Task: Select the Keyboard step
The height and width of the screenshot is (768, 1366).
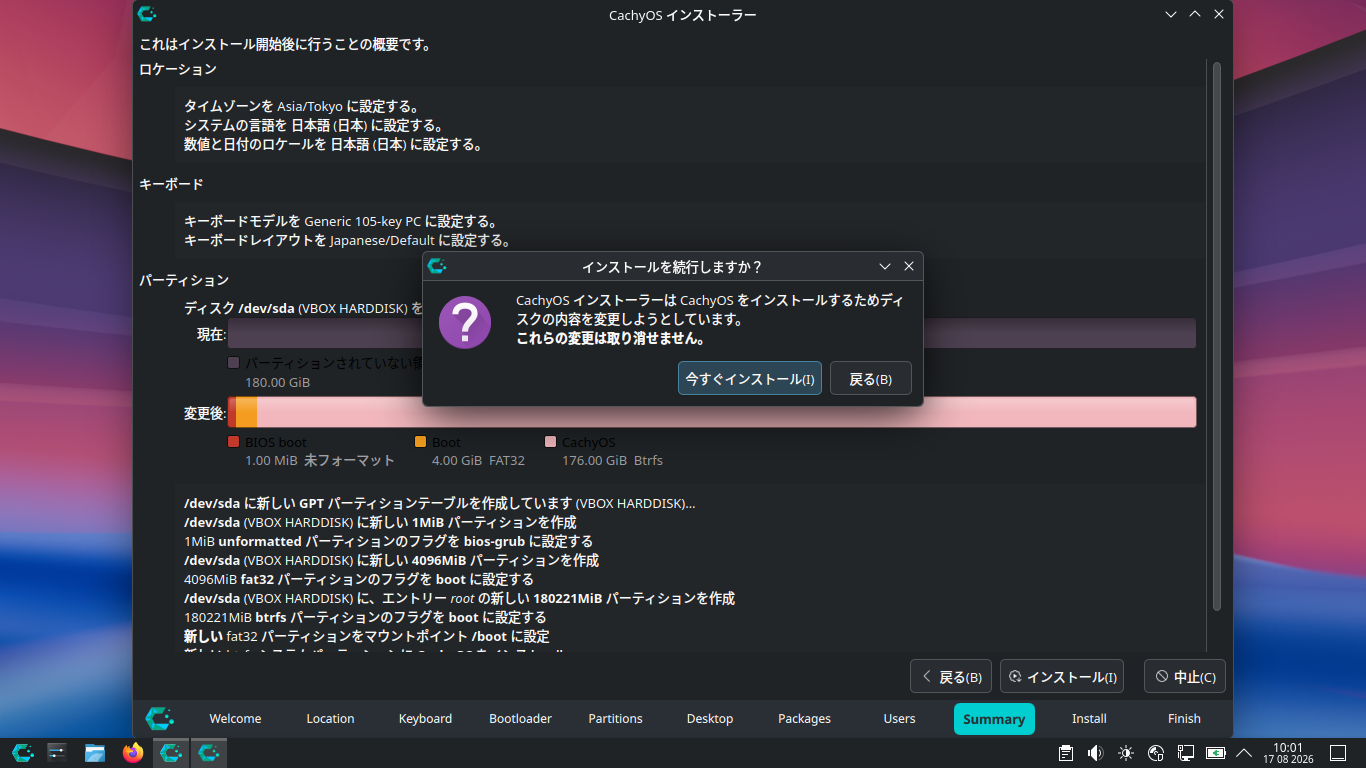Action: pos(425,718)
